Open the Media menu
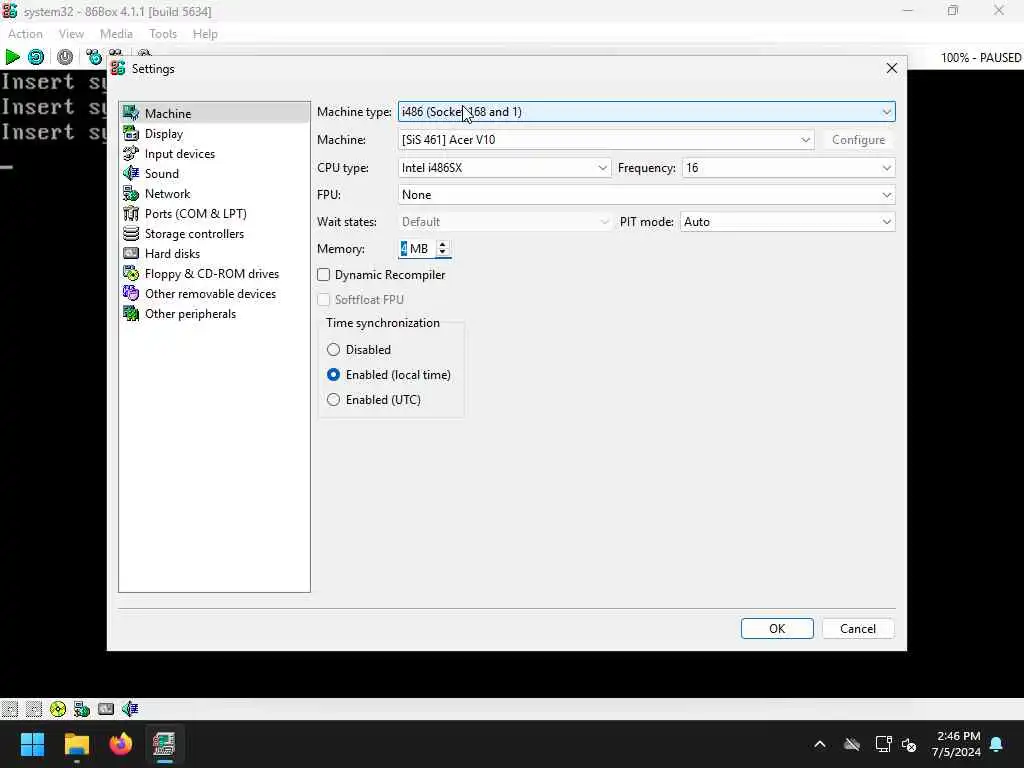The image size is (1024, 768). [x=116, y=34]
